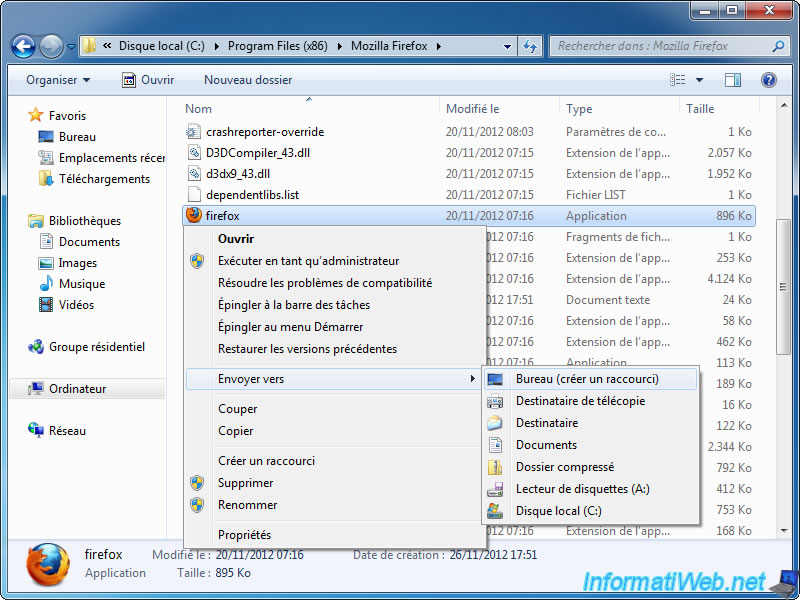
Task: Click 'Disque local (C:)' breadcrumb in address bar
Action: point(162,46)
